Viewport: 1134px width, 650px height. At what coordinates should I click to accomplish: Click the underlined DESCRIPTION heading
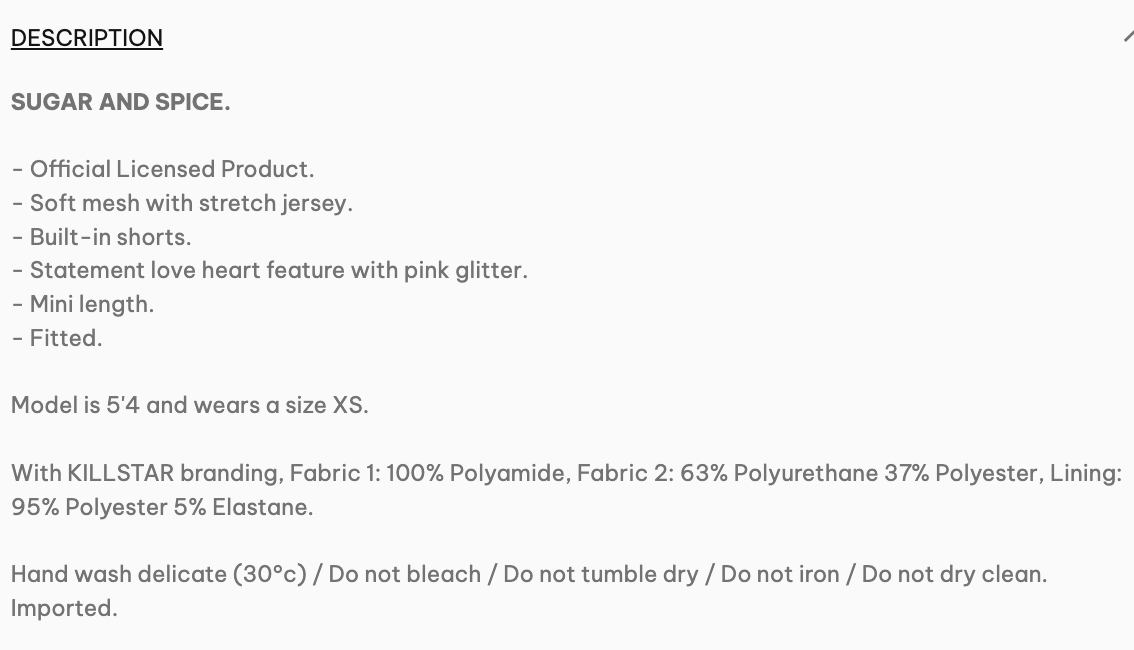pos(87,38)
